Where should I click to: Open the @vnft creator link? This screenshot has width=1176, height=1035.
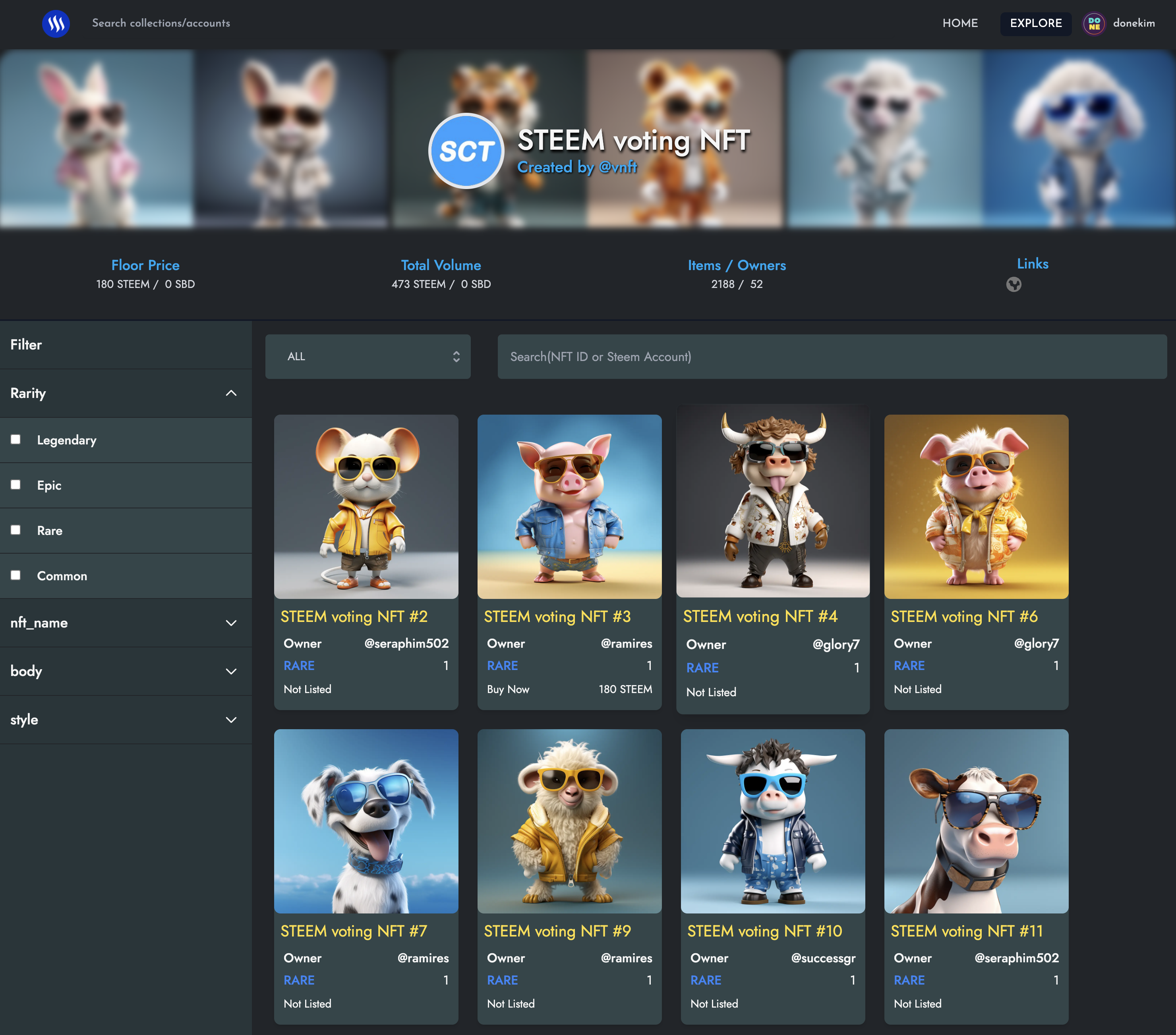(617, 167)
